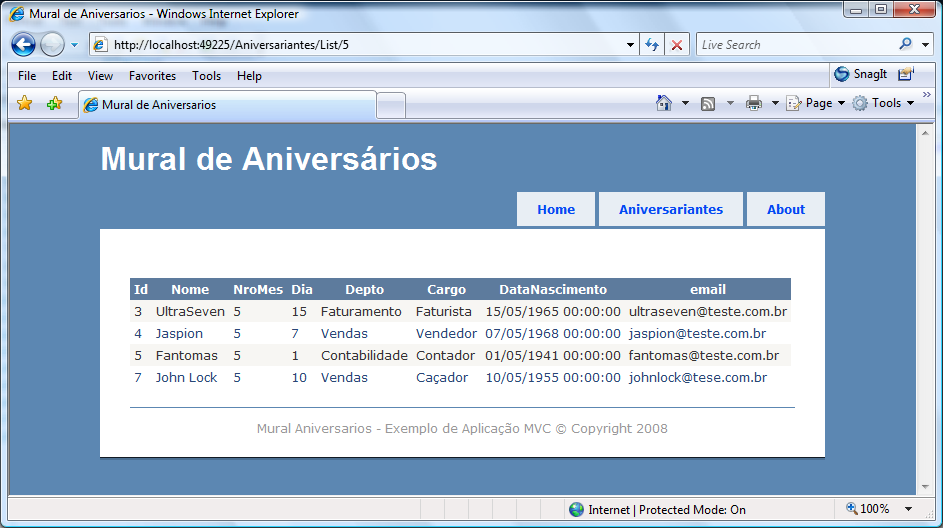The image size is (943, 528).
Task: Expand the zoom level dropdown arrow
Action: 908,509
